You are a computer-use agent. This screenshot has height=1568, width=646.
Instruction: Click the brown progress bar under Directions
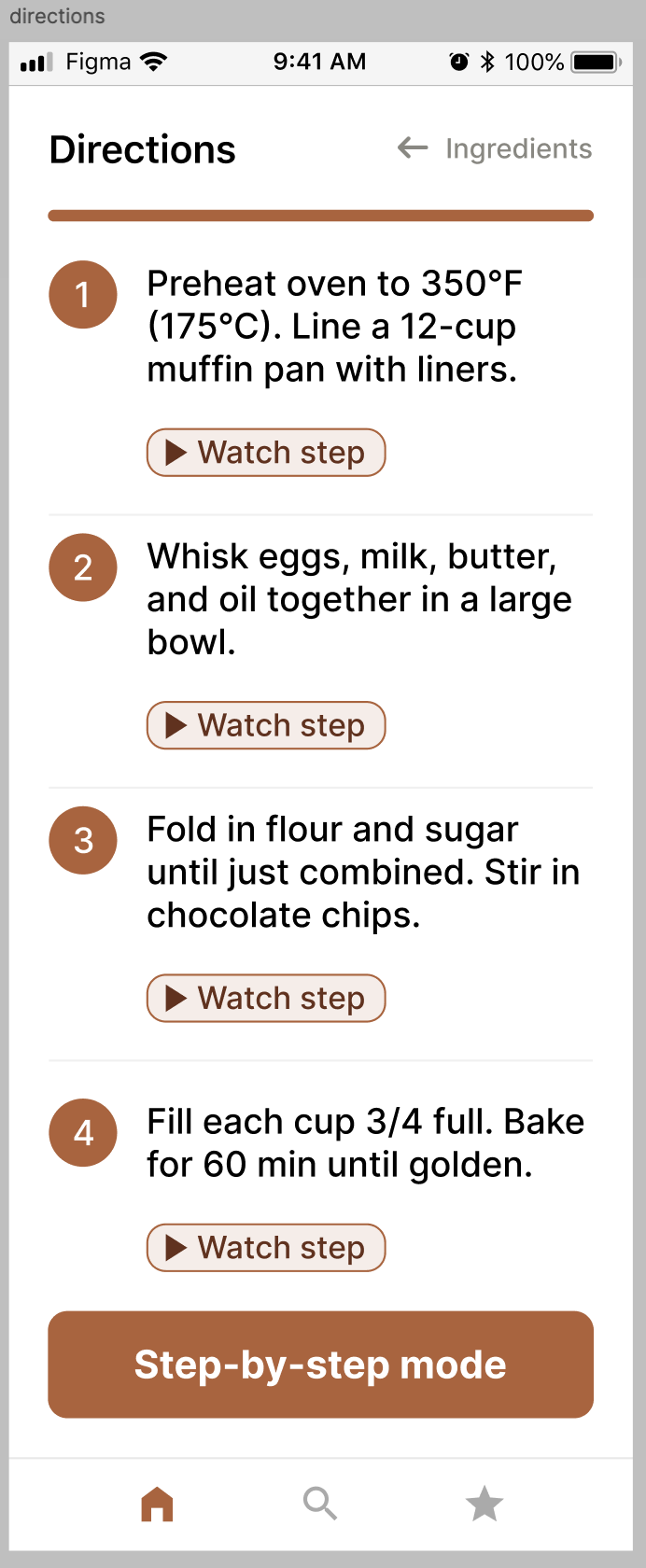click(x=320, y=216)
